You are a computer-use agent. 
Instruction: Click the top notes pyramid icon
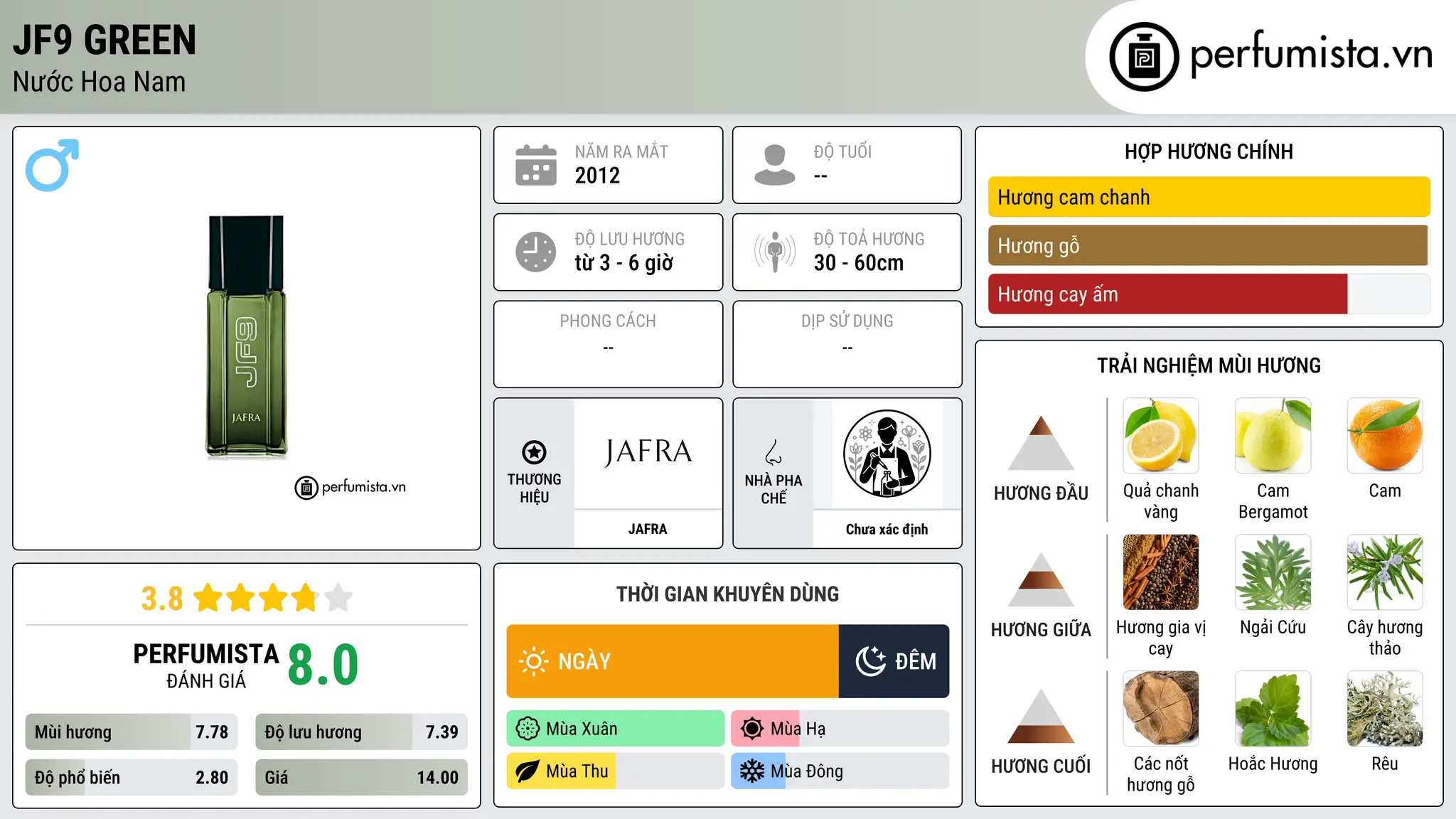point(1041,443)
